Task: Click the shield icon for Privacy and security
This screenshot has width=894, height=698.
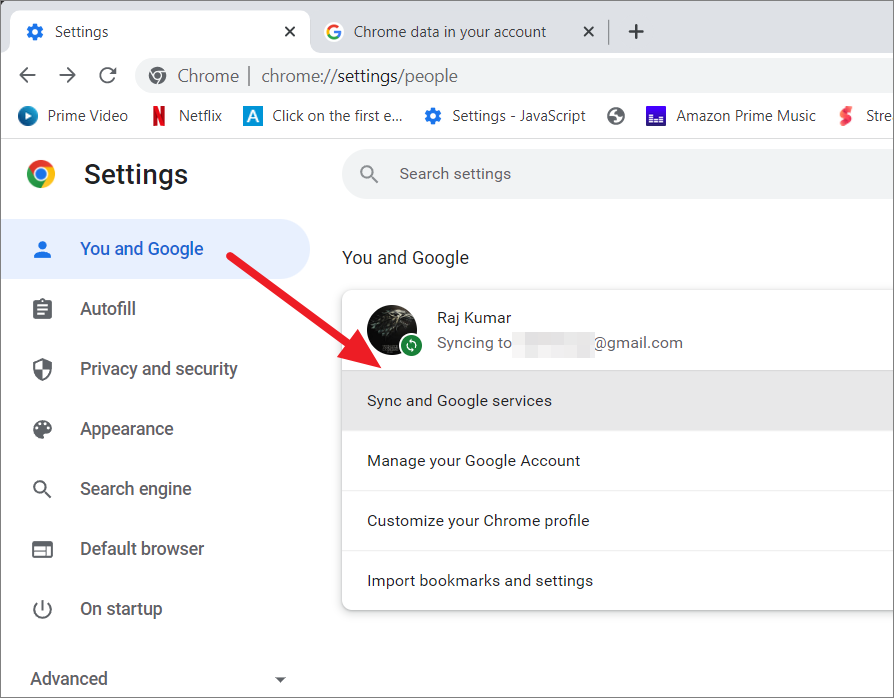Action: pos(42,369)
